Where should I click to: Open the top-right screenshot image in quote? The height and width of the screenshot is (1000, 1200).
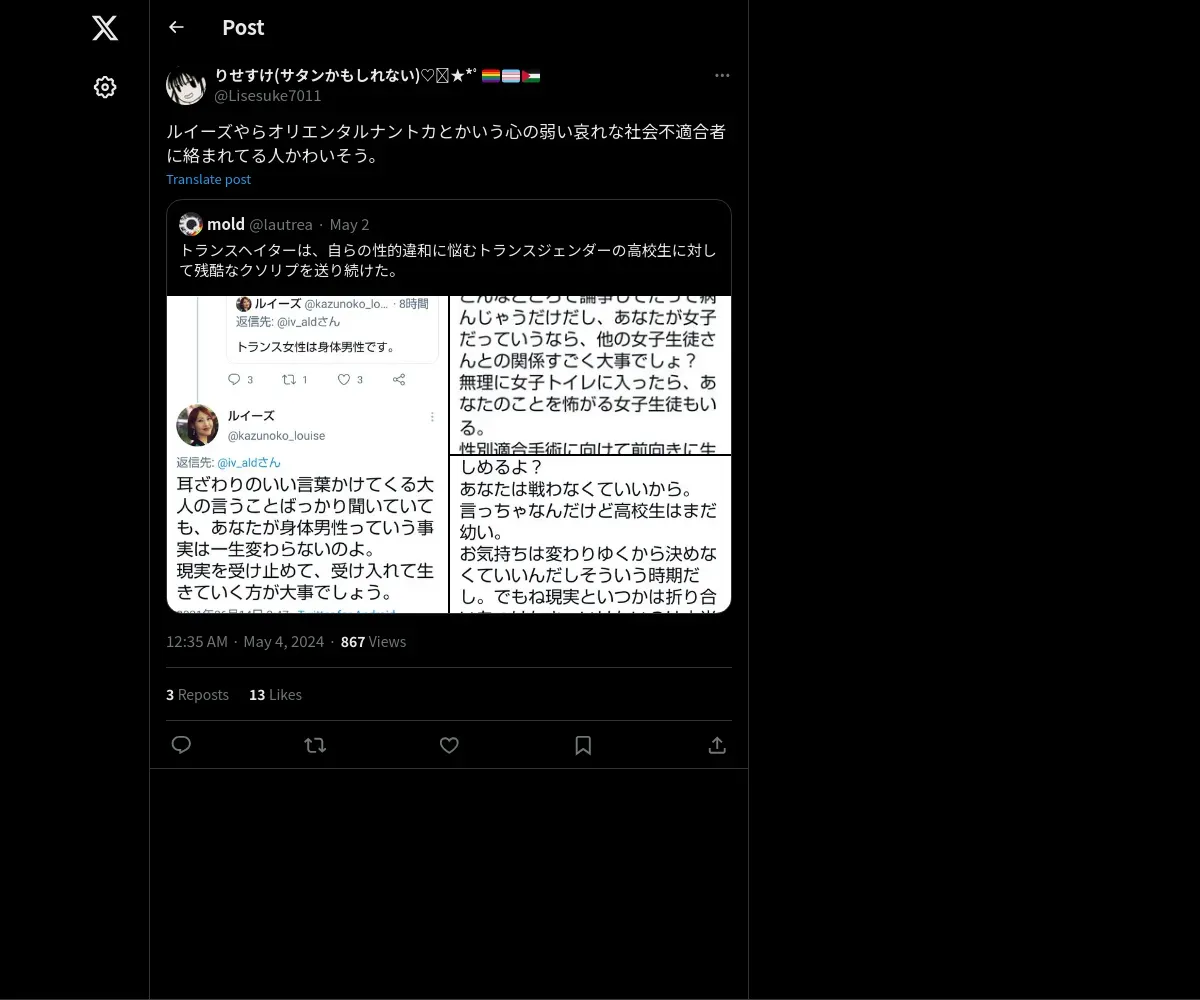click(591, 375)
